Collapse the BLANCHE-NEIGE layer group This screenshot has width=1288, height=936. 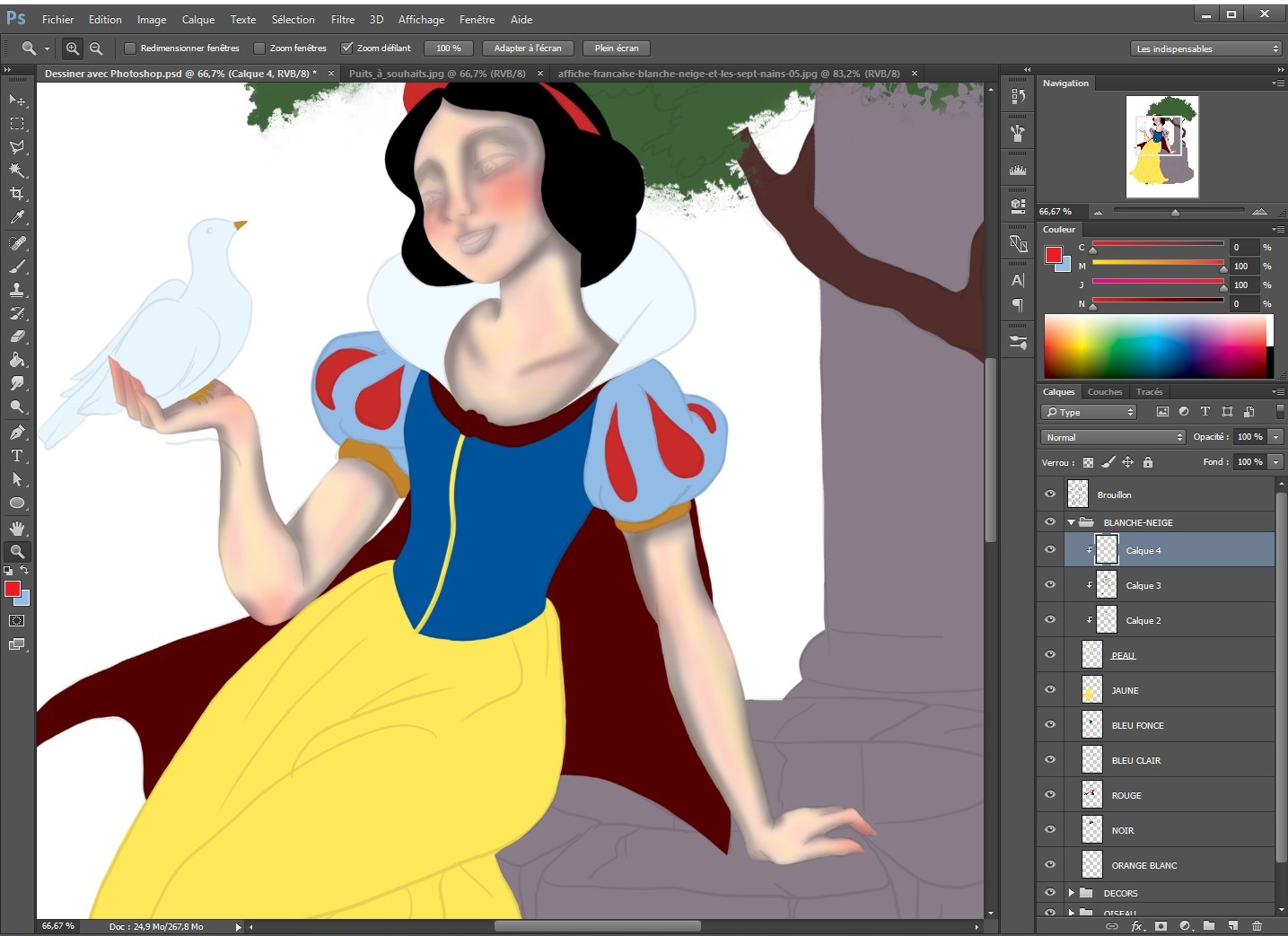(1071, 522)
